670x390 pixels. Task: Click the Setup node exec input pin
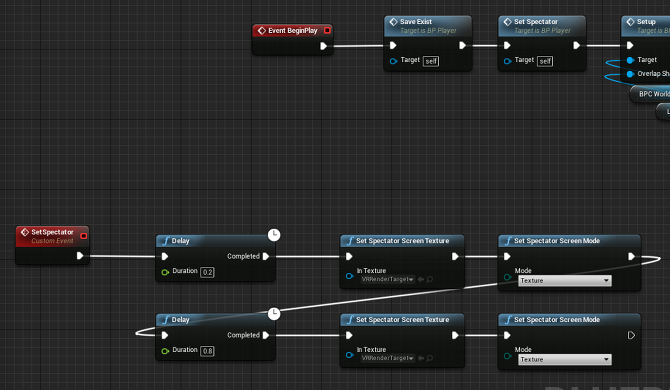(x=630, y=45)
